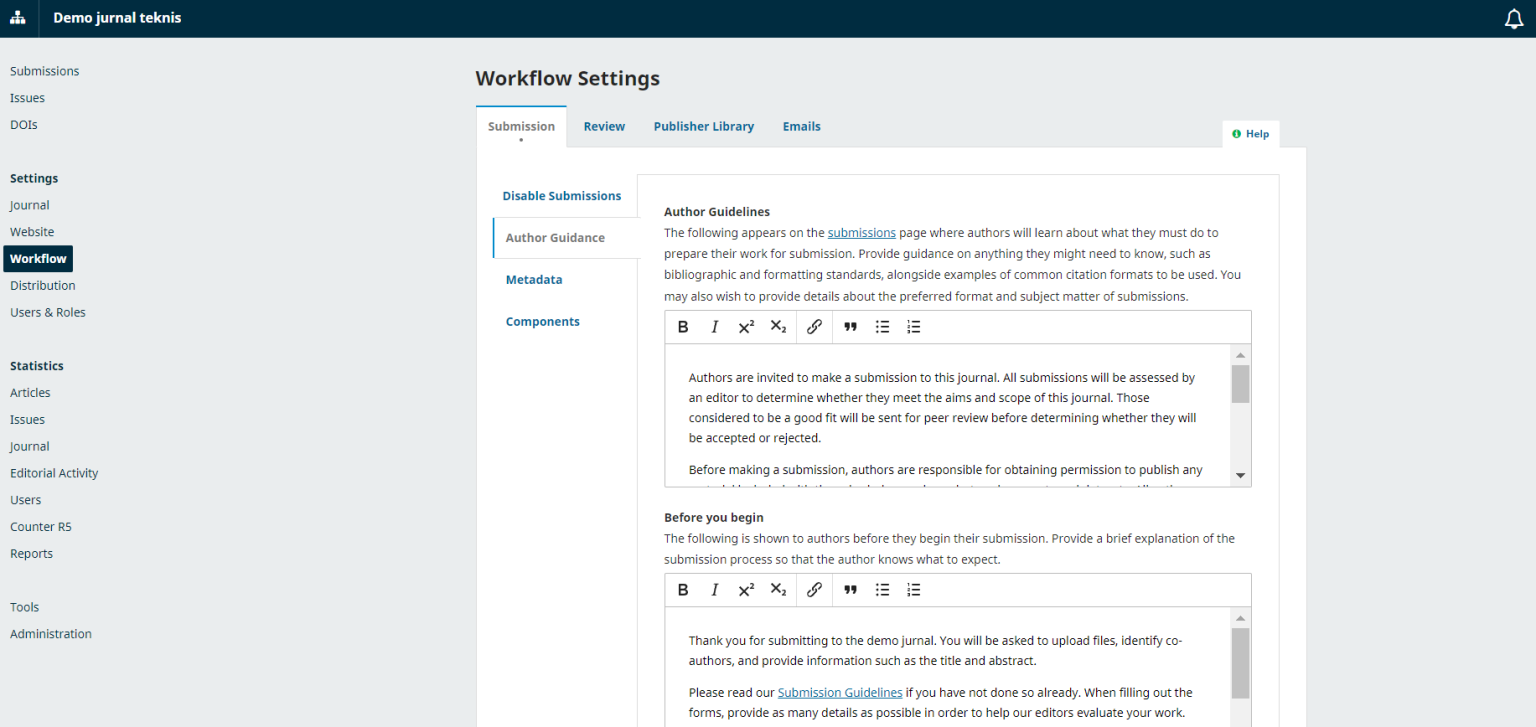Apply italic in Before you begin editor
The height and width of the screenshot is (727, 1536).
(x=715, y=590)
